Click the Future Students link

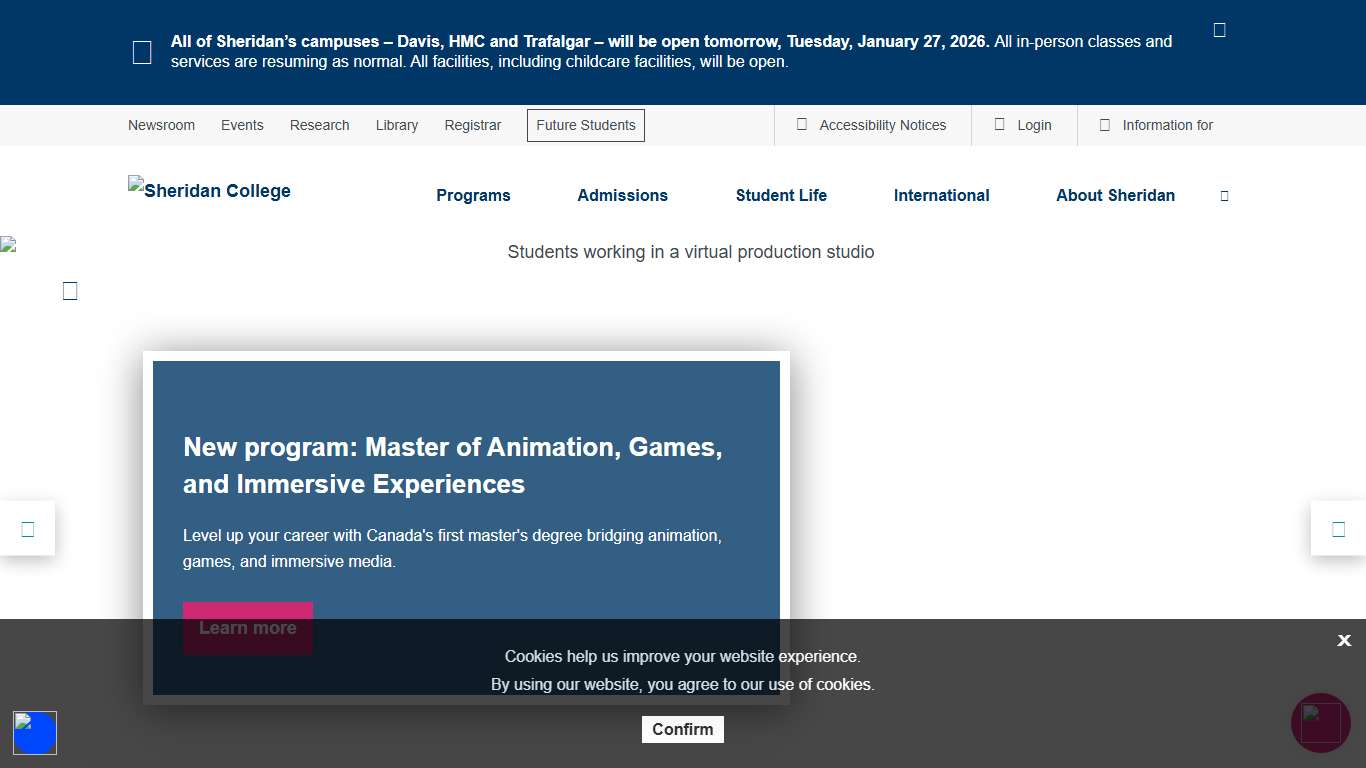point(585,125)
